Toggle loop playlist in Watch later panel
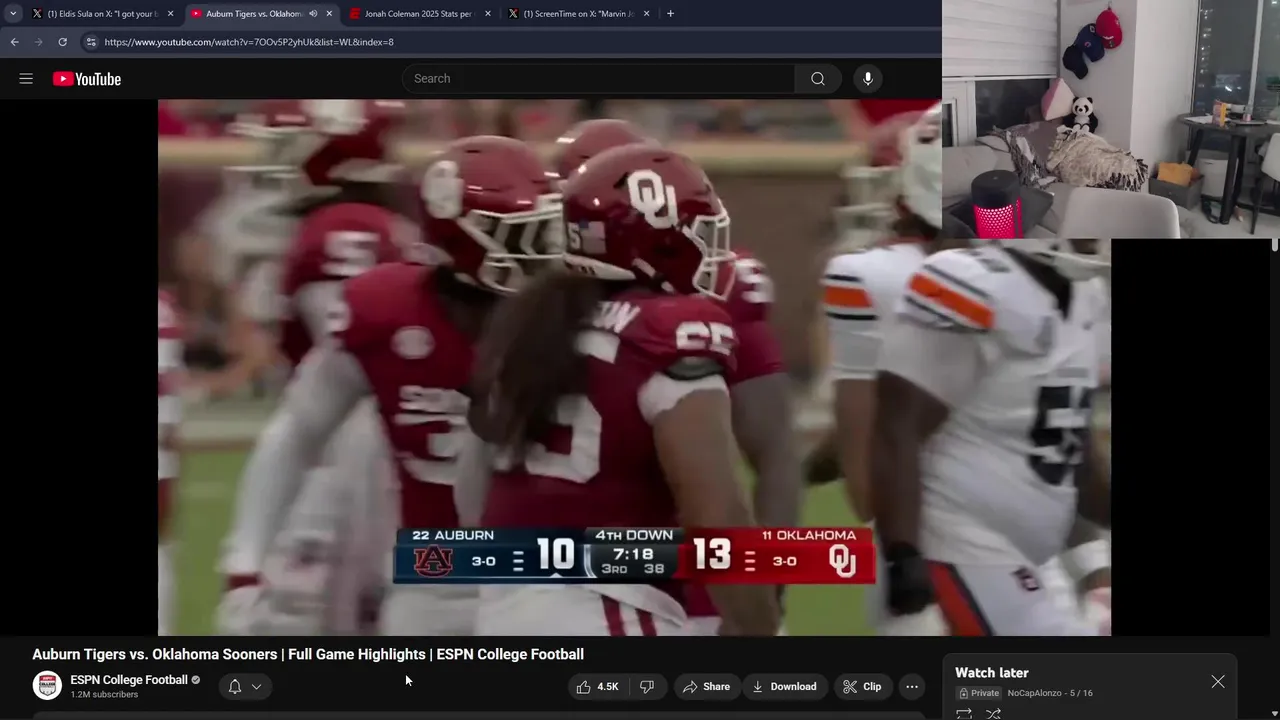 964,714
